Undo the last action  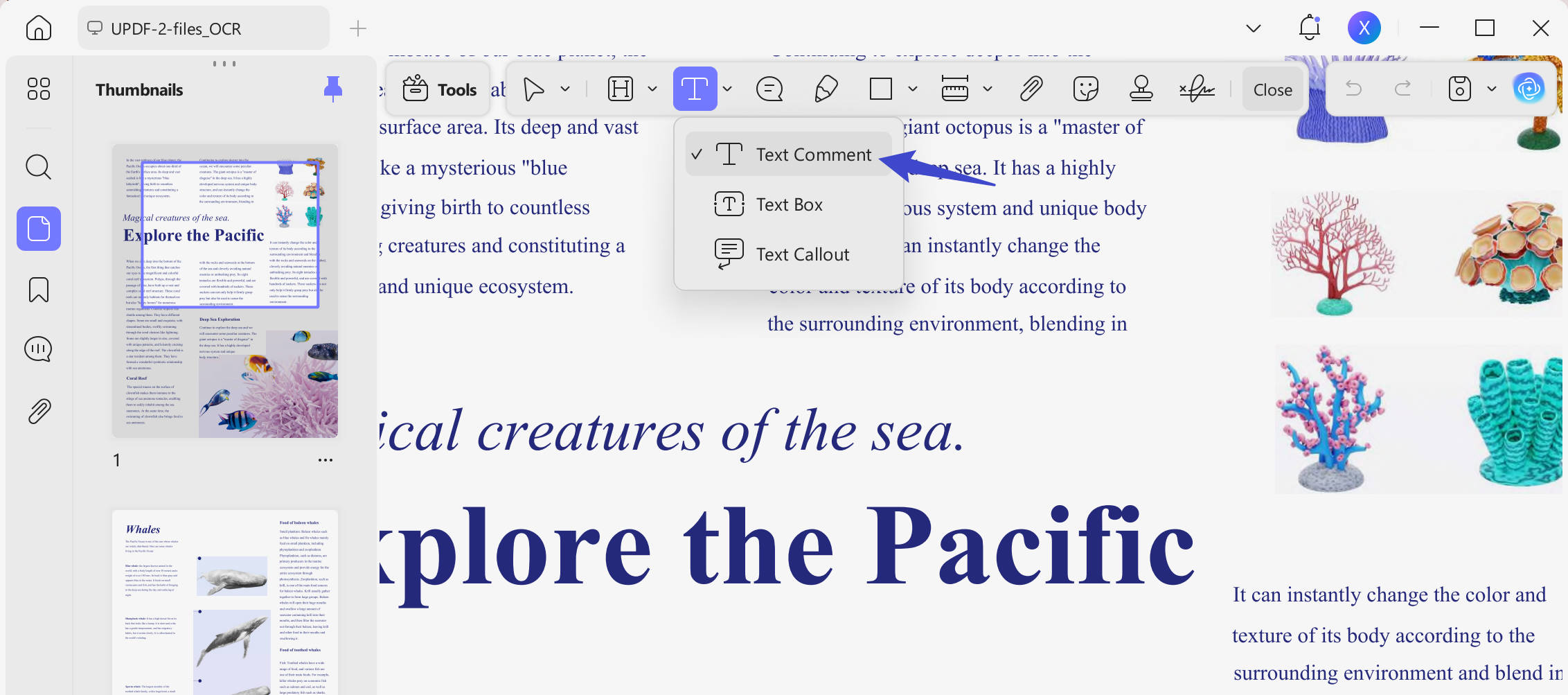1353,89
